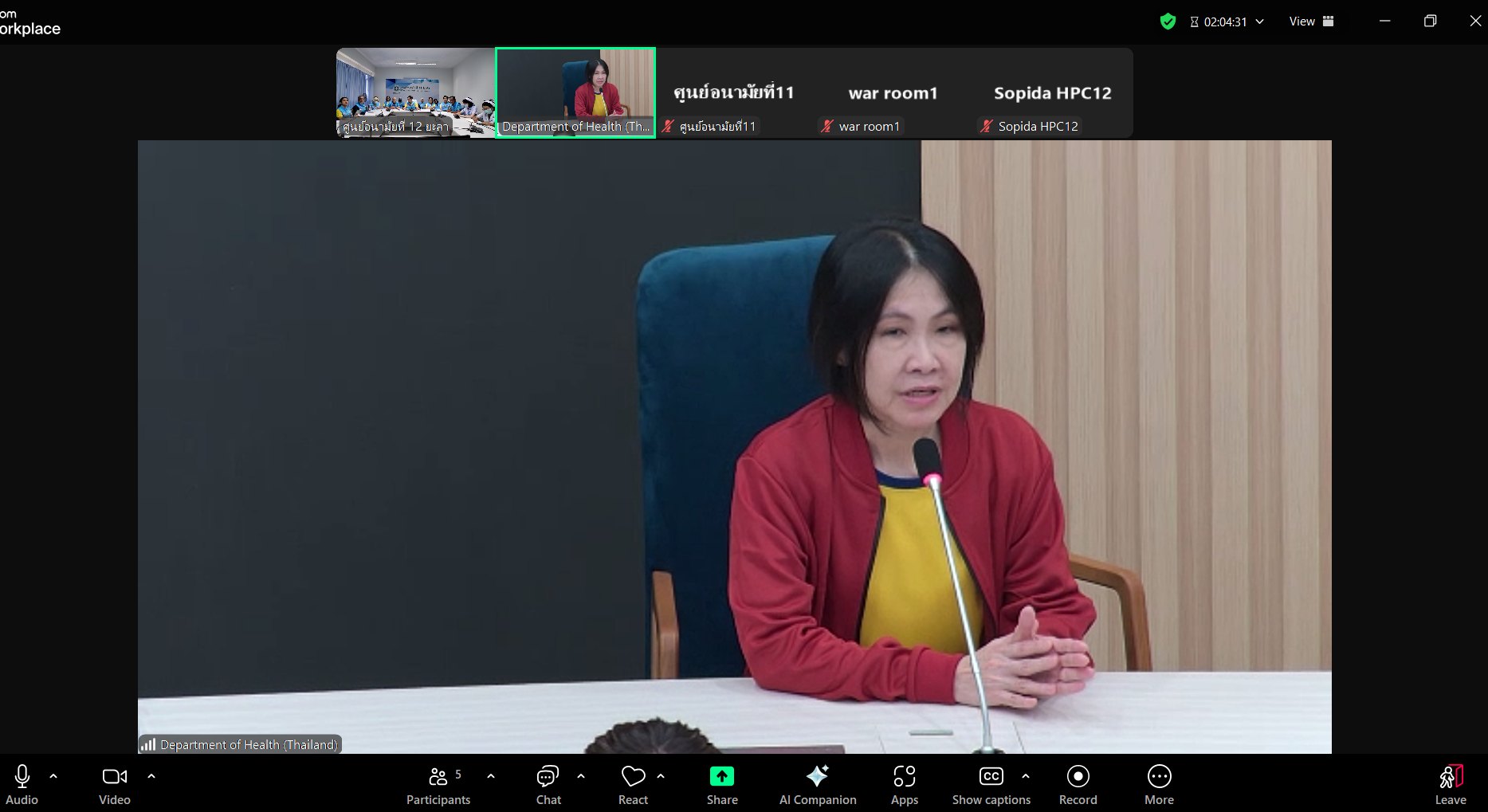This screenshot has height=812, width=1488.
Task: Open the meeting timer 02:04:31 dropdown
Action: [x=1227, y=22]
